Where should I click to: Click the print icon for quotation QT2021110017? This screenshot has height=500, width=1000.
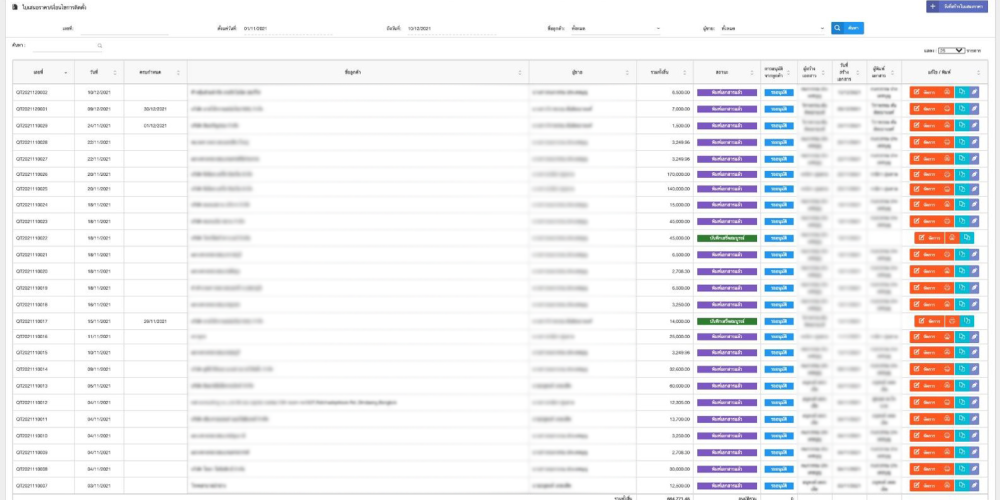pyautogui.click(x=952, y=321)
